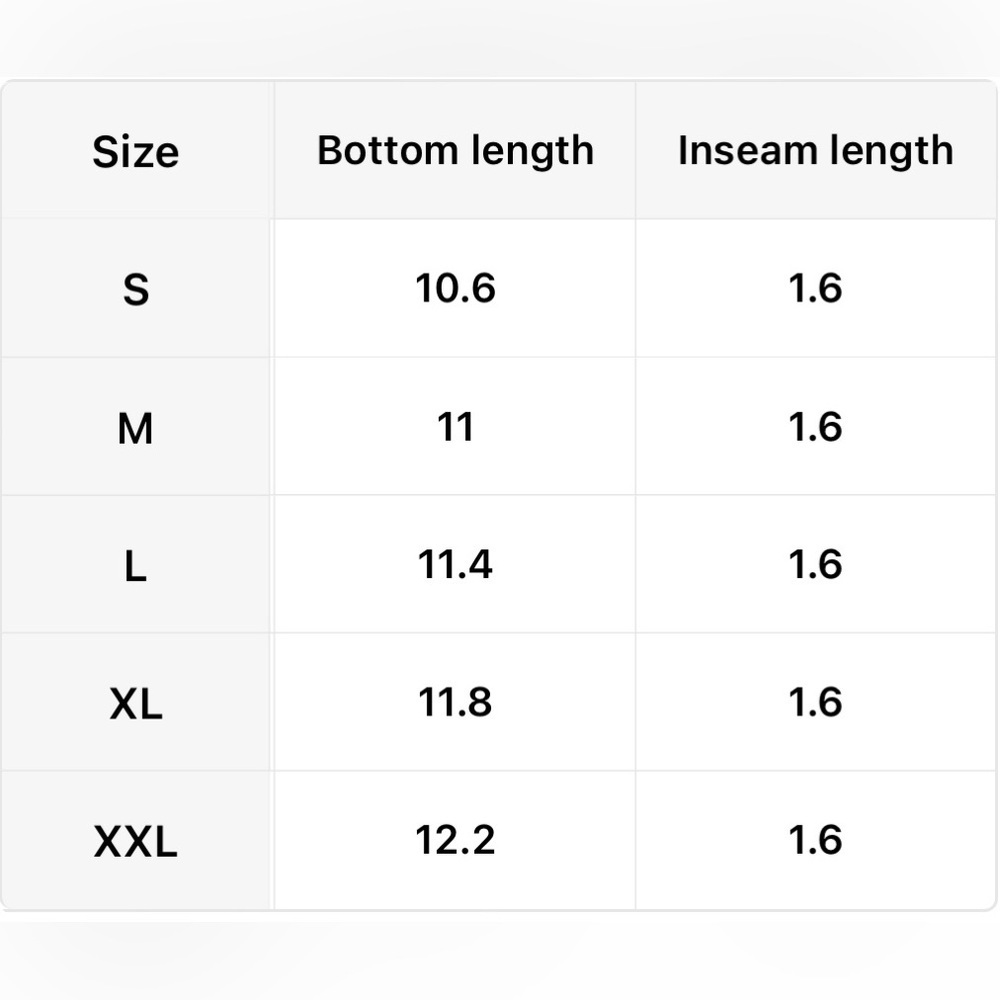
Task: Click the Bottom length column header
Action: (x=455, y=151)
